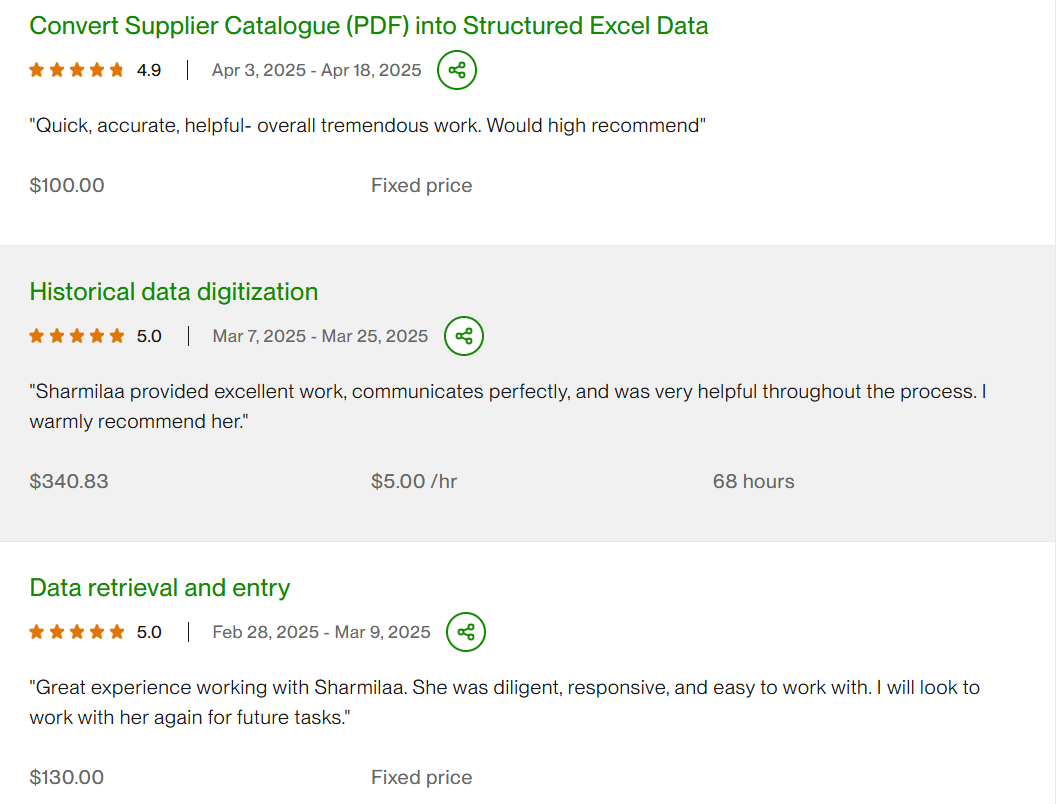
Task: Click the 68 hours label
Action: pyautogui.click(x=753, y=481)
